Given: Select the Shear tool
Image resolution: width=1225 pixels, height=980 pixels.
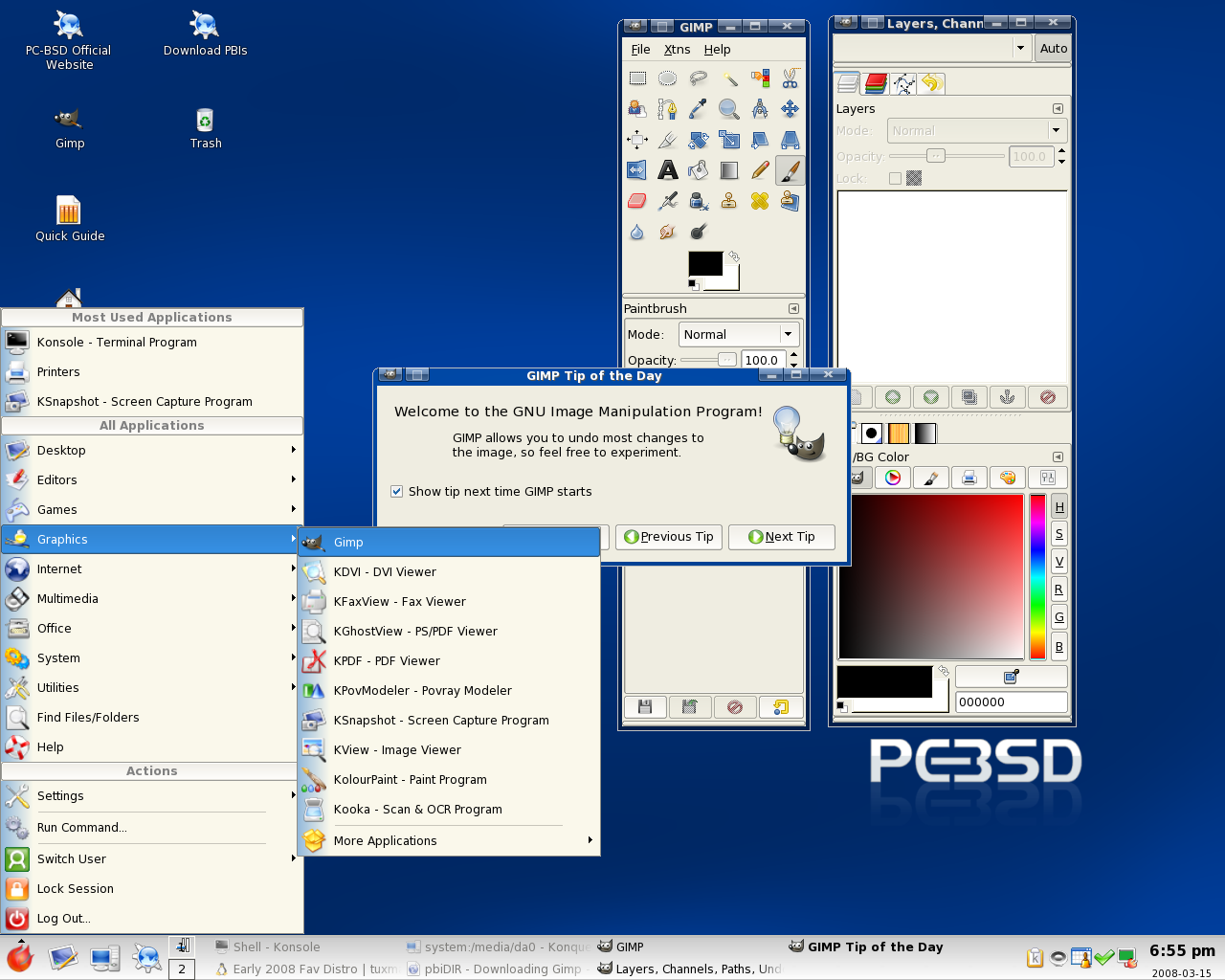Looking at the screenshot, I should coord(760,140).
